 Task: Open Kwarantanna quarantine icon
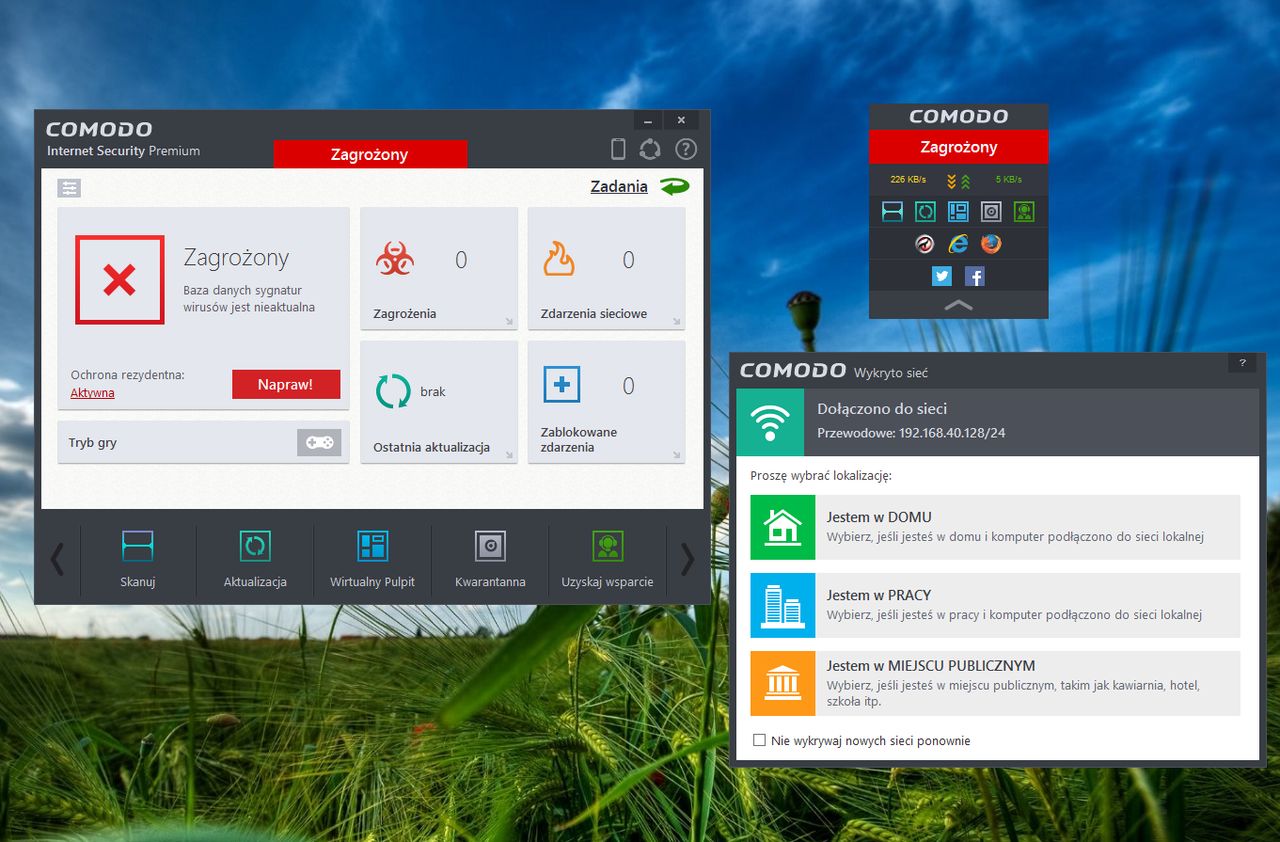[x=490, y=559]
